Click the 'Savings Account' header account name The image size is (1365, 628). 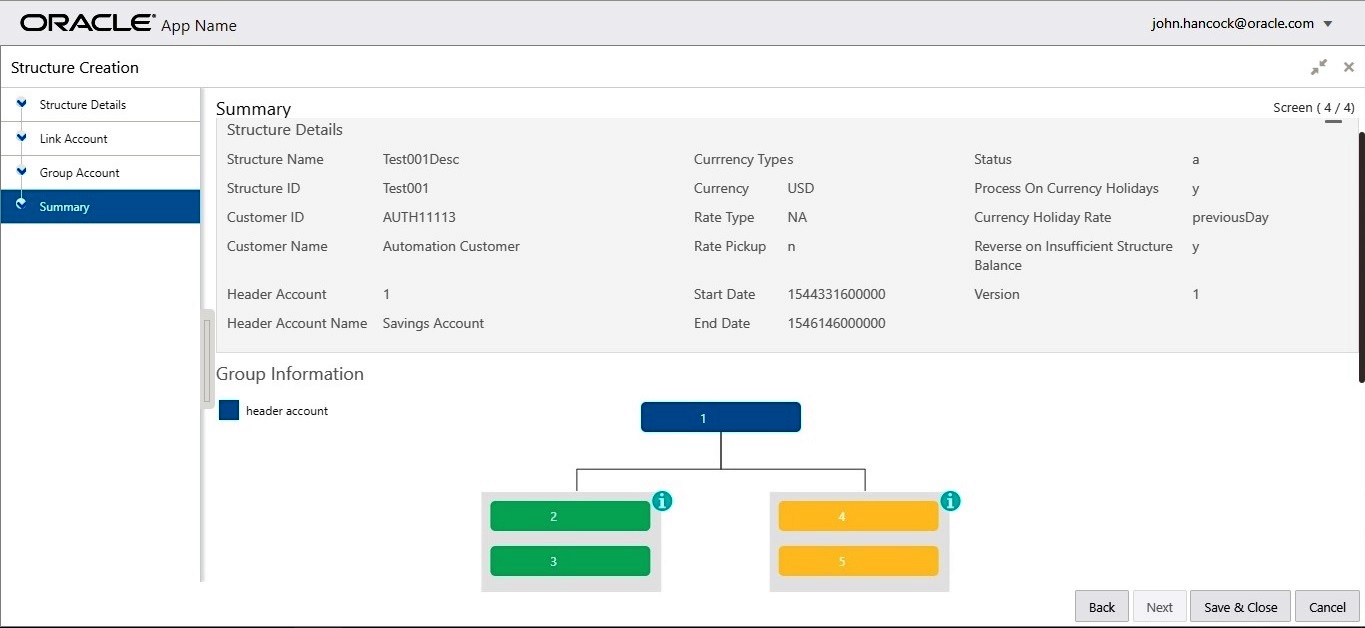433,323
